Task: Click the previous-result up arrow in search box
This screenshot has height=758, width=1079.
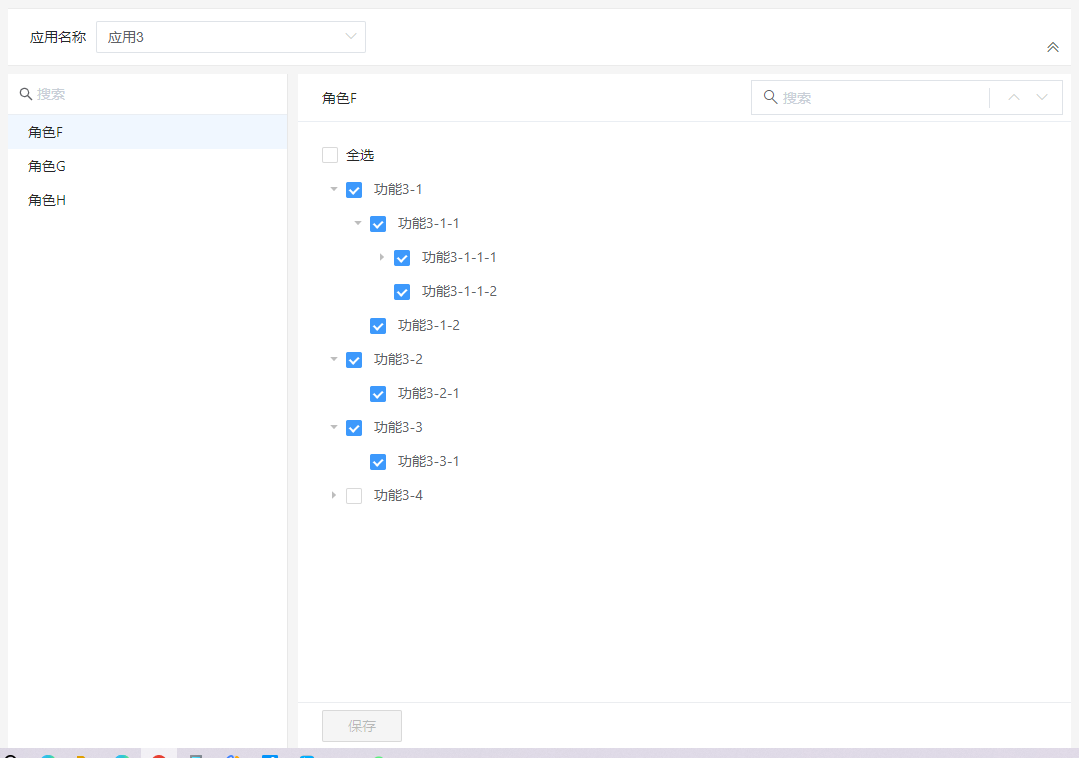Action: tap(1014, 98)
